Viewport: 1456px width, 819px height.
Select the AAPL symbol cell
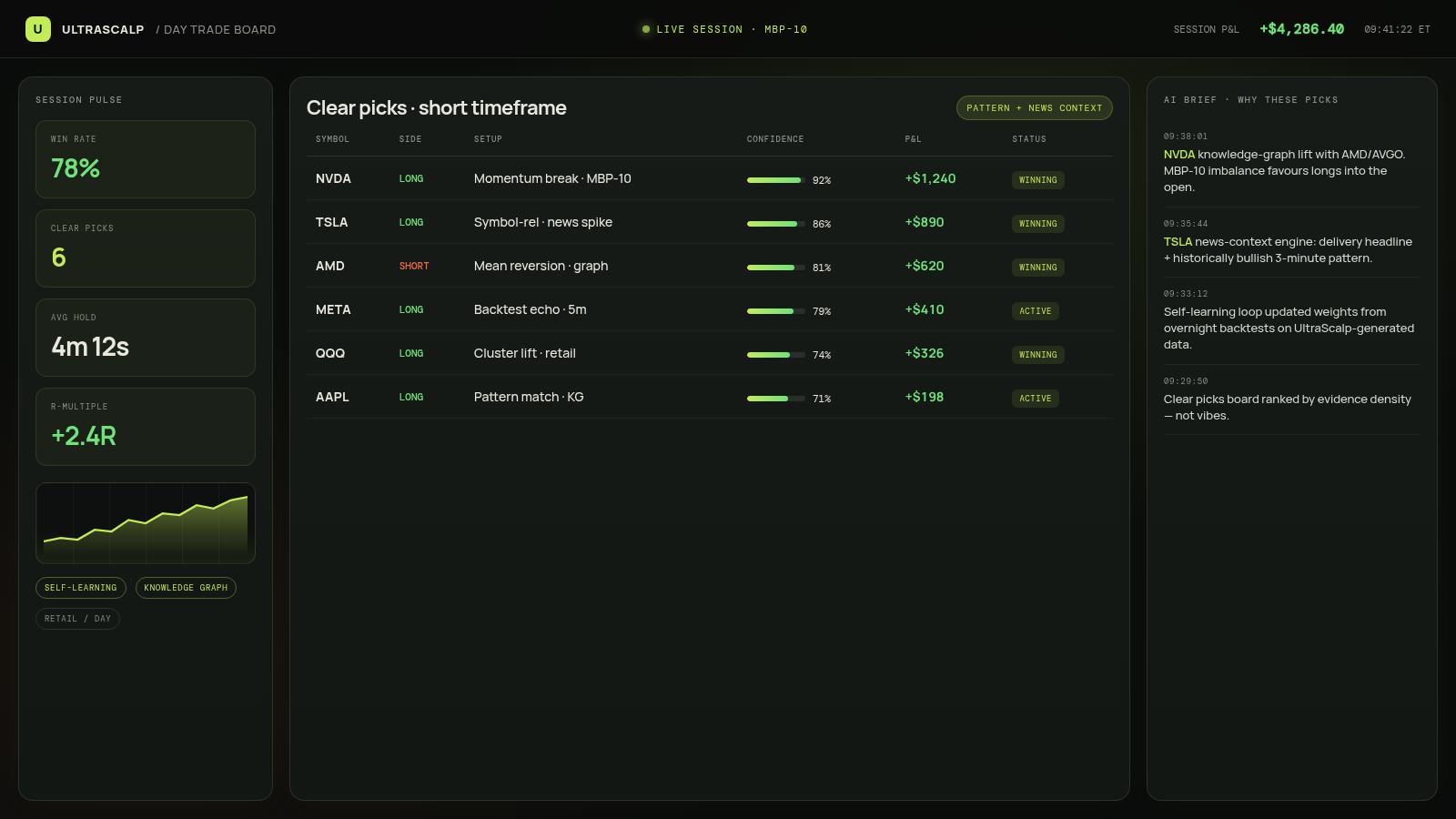pyautogui.click(x=332, y=397)
